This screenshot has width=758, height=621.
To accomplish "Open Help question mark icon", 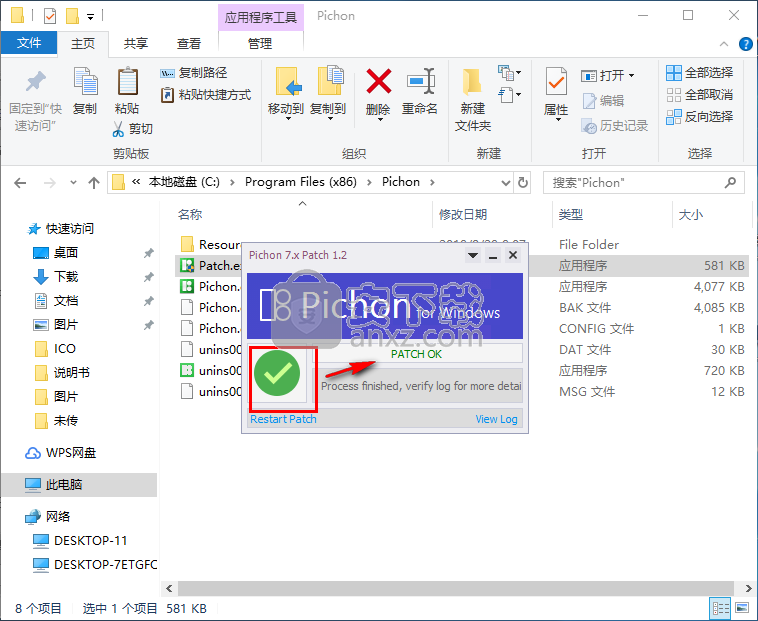I will coord(745,44).
